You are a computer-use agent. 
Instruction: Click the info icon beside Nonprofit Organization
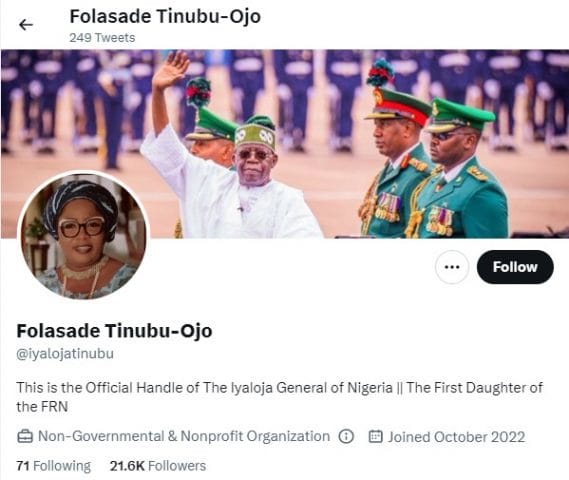point(346,436)
